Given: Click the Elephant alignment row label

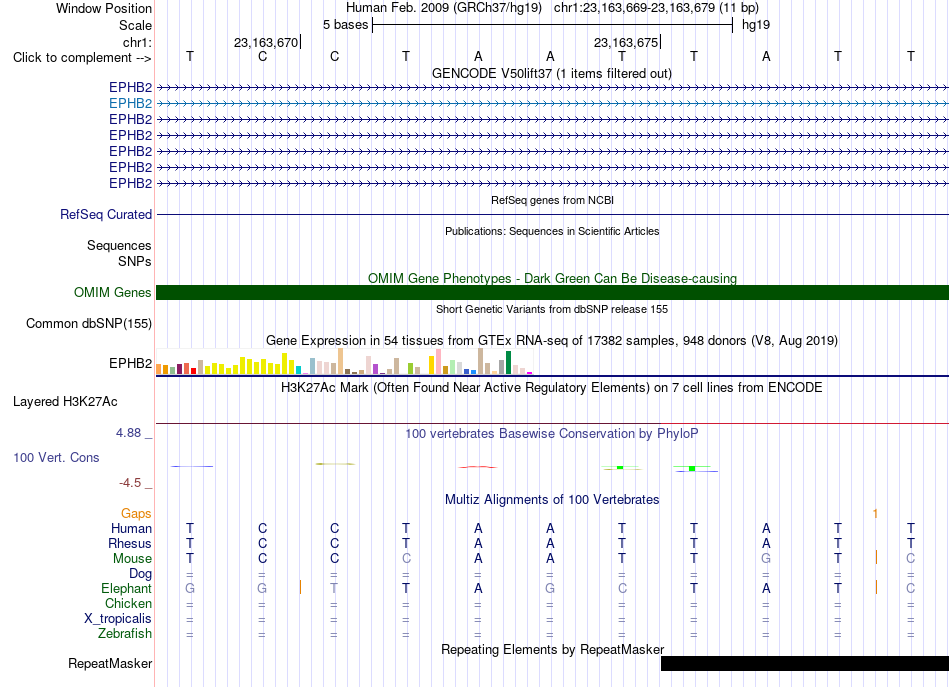Looking at the screenshot, I should pos(127,588).
